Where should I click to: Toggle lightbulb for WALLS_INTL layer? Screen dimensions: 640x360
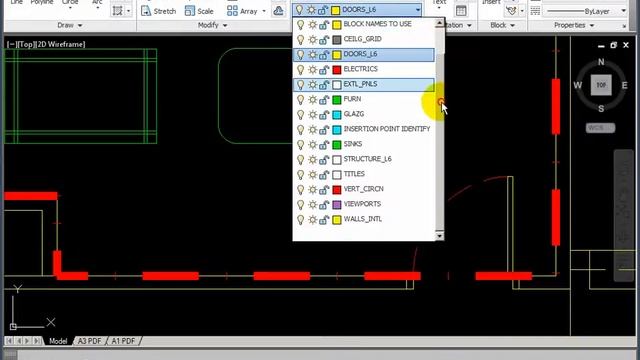coord(300,220)
